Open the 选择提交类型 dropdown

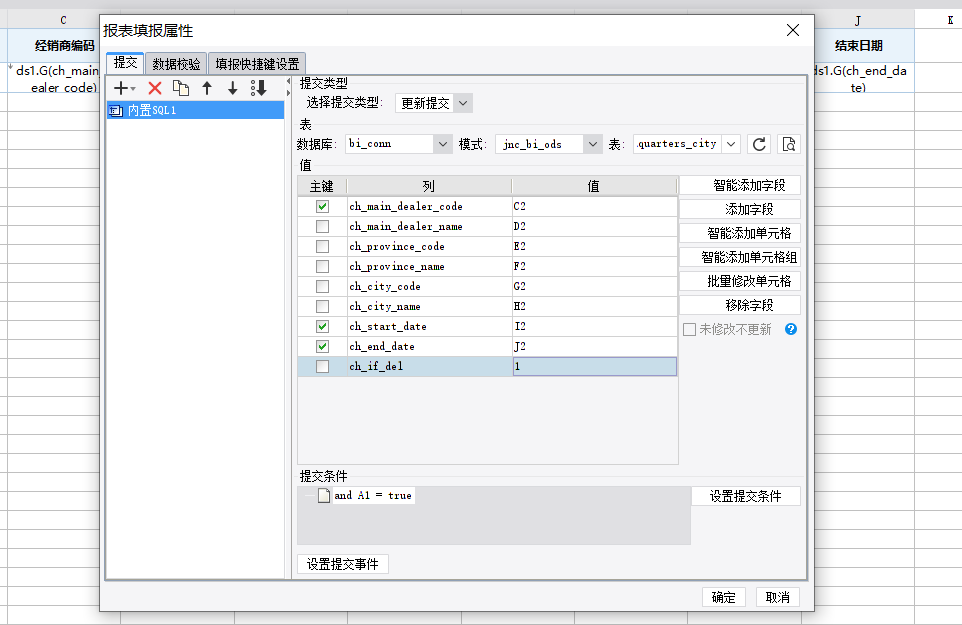pyautogui.click(x=433, y=103)
